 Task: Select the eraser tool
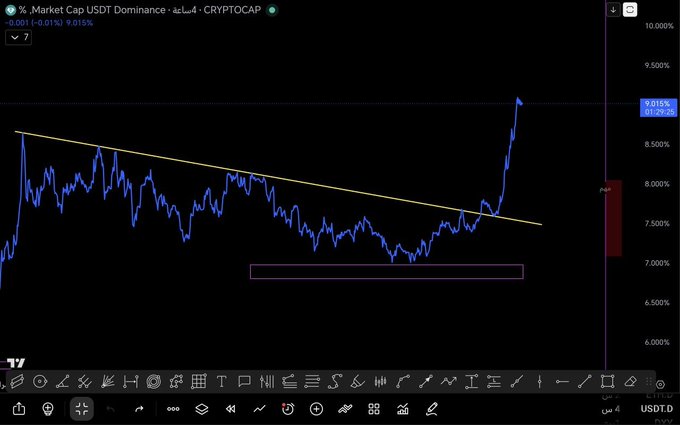pos(630,382)
